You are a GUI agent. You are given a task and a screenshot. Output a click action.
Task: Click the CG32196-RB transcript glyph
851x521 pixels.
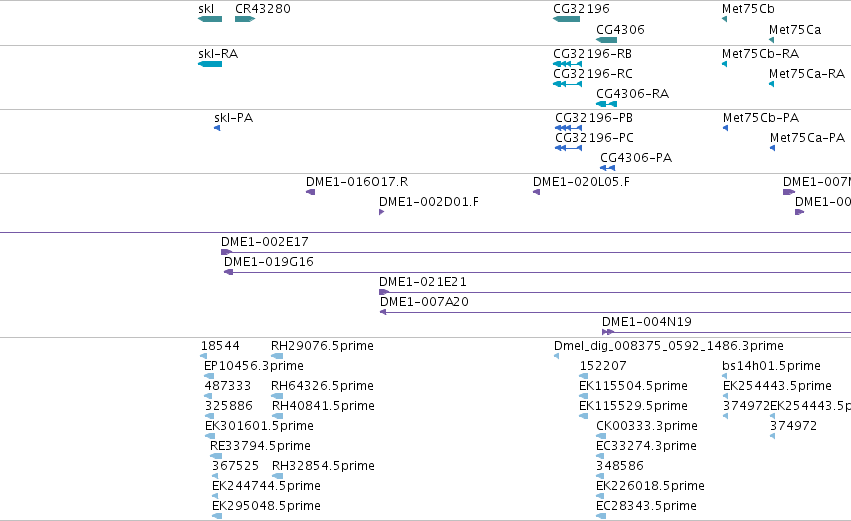[x=567, y=64]
